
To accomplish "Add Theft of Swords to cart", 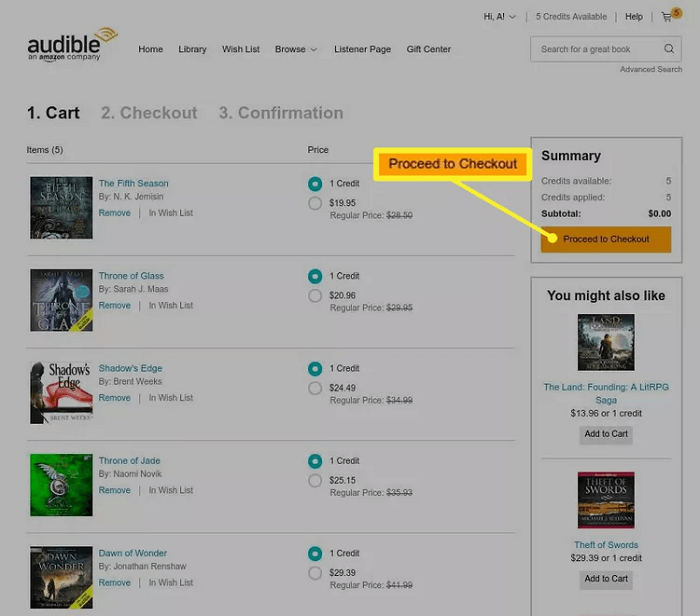I will click(606, 579).
